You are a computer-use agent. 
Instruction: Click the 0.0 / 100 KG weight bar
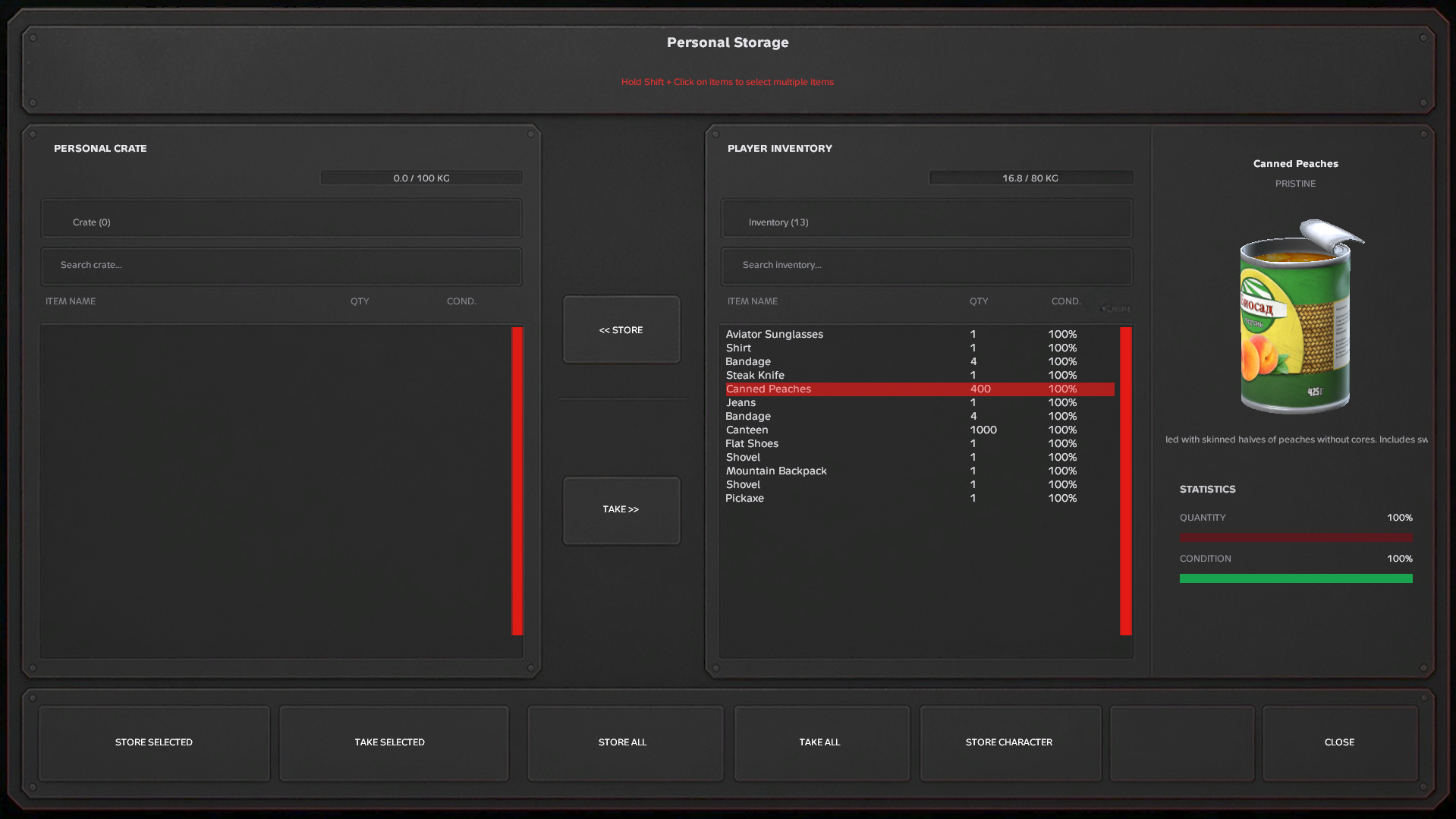pos(421,178)
